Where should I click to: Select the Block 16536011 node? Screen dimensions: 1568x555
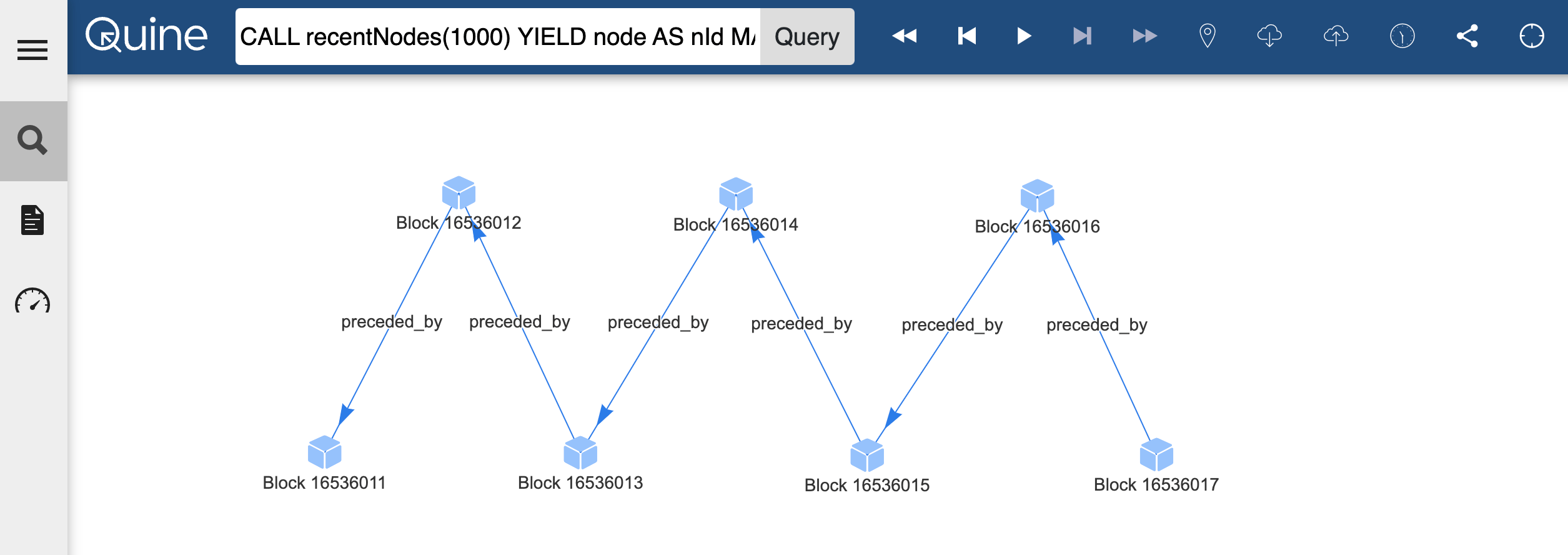point(325,452)
